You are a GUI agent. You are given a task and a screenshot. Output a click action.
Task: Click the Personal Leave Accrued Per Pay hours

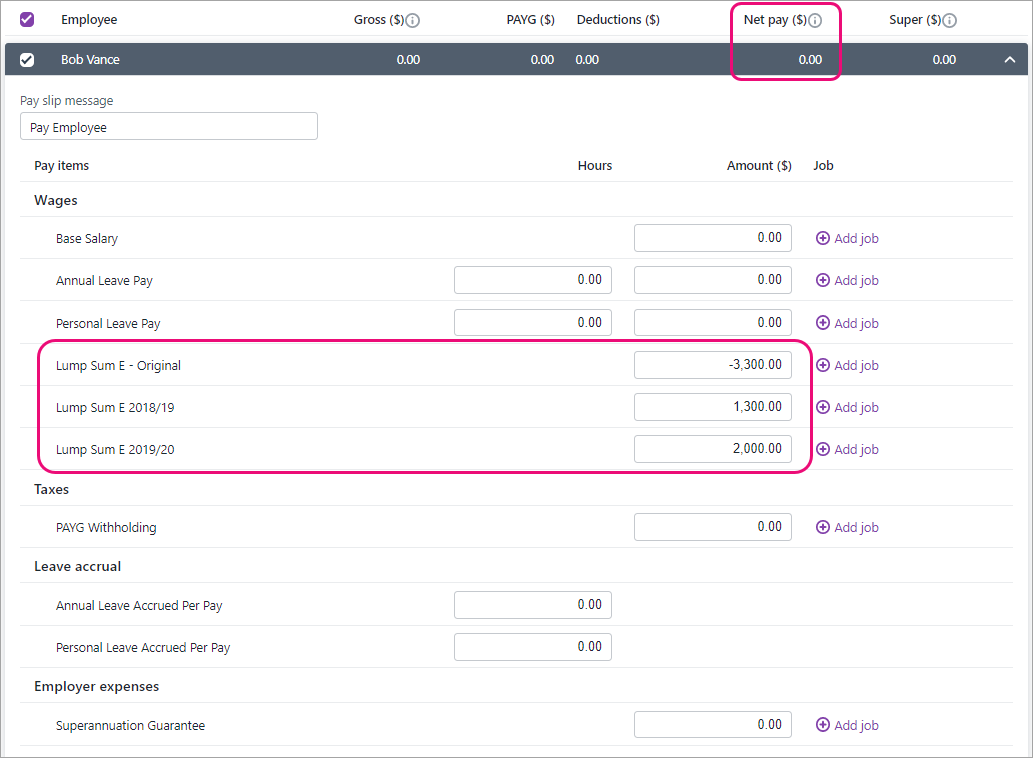pyautogui.click(x=533, y=648)
